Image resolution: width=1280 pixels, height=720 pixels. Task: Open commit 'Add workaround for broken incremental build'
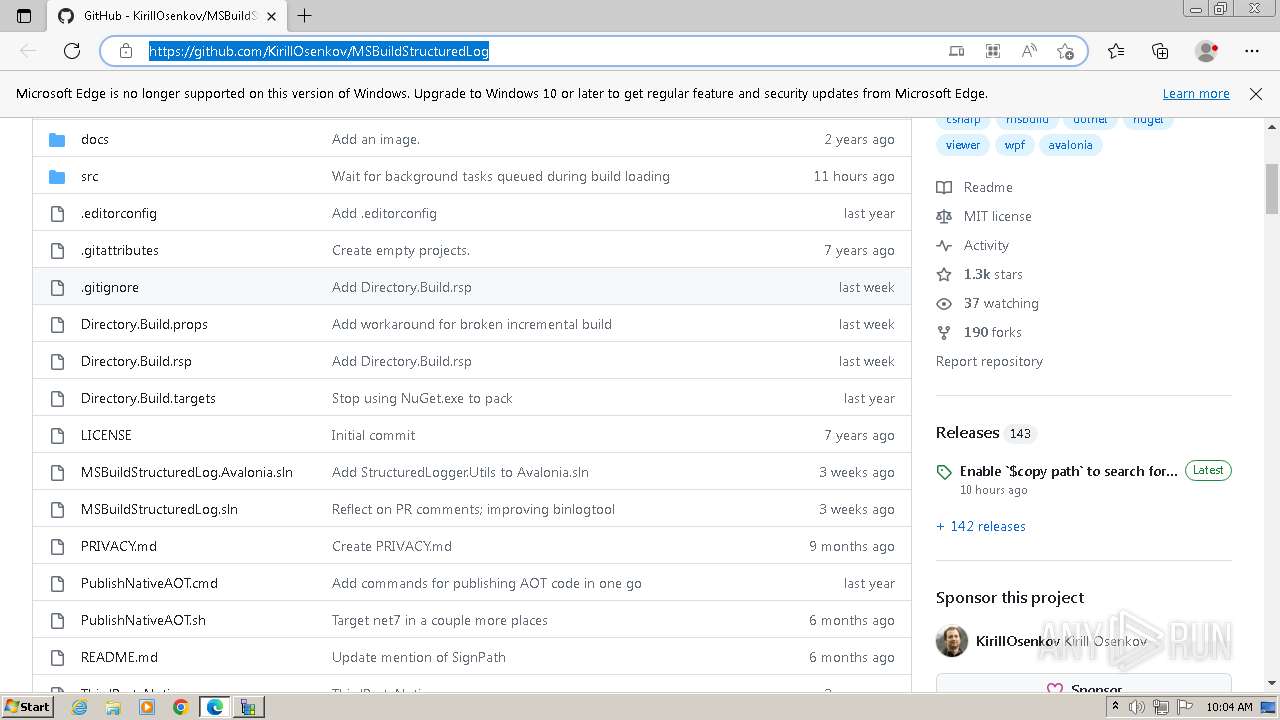pos(472,324)
